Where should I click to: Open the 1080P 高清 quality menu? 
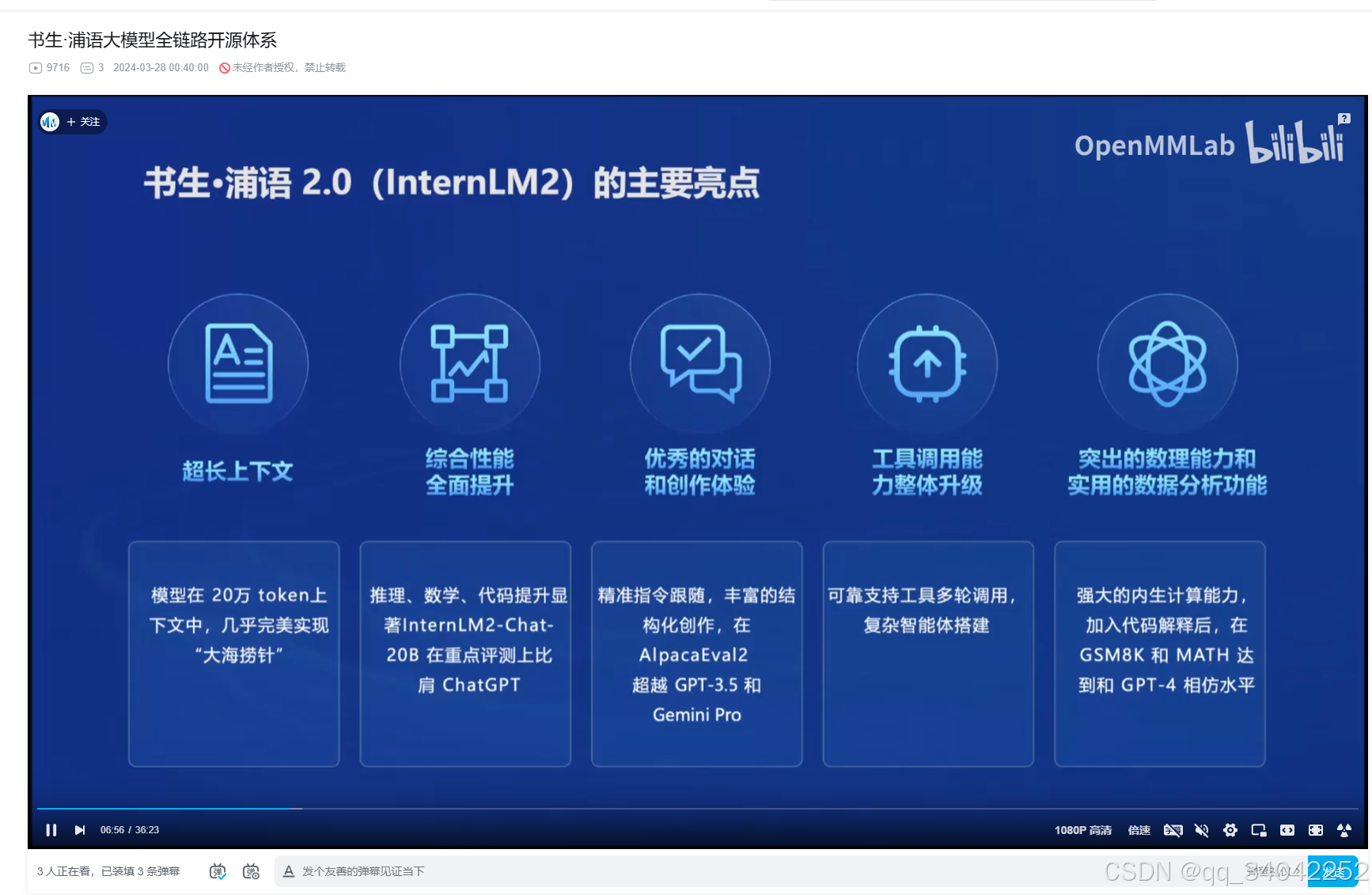[x=1082, y=830]
